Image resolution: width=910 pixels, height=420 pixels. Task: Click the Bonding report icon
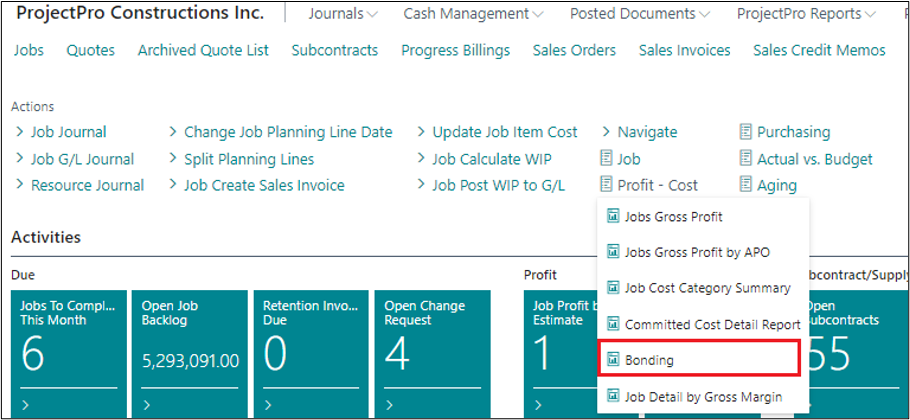[x=614, y=358]
